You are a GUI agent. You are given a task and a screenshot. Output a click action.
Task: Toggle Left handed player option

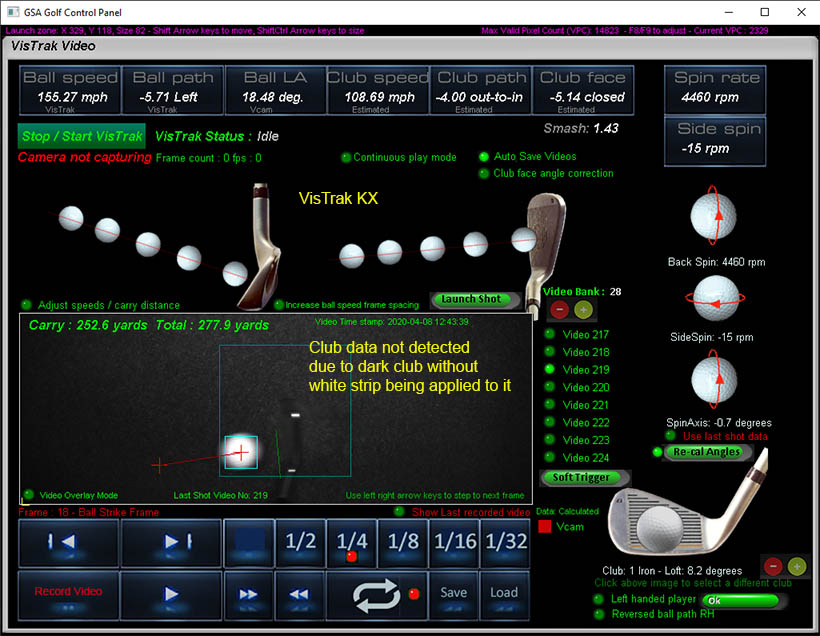(x=598, y=599)
